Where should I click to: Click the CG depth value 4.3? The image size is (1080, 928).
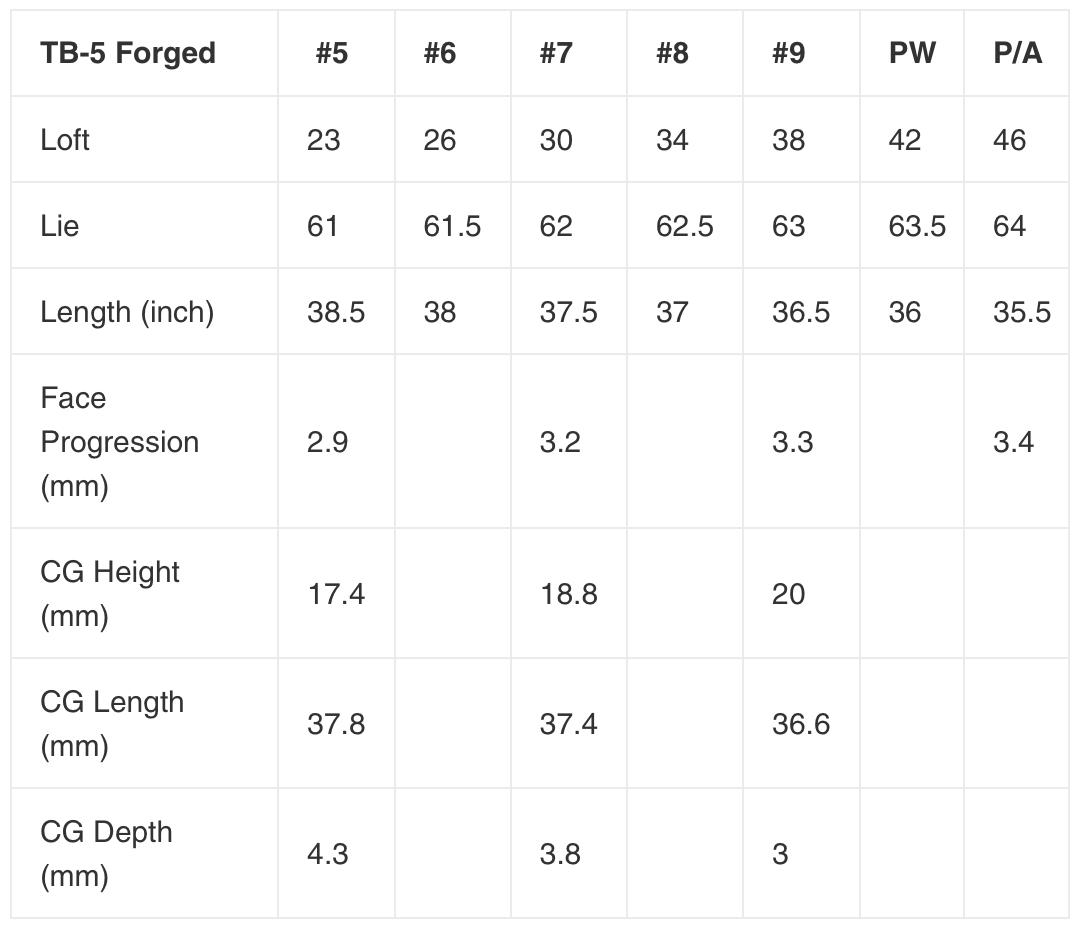click(x=328, y=854)
